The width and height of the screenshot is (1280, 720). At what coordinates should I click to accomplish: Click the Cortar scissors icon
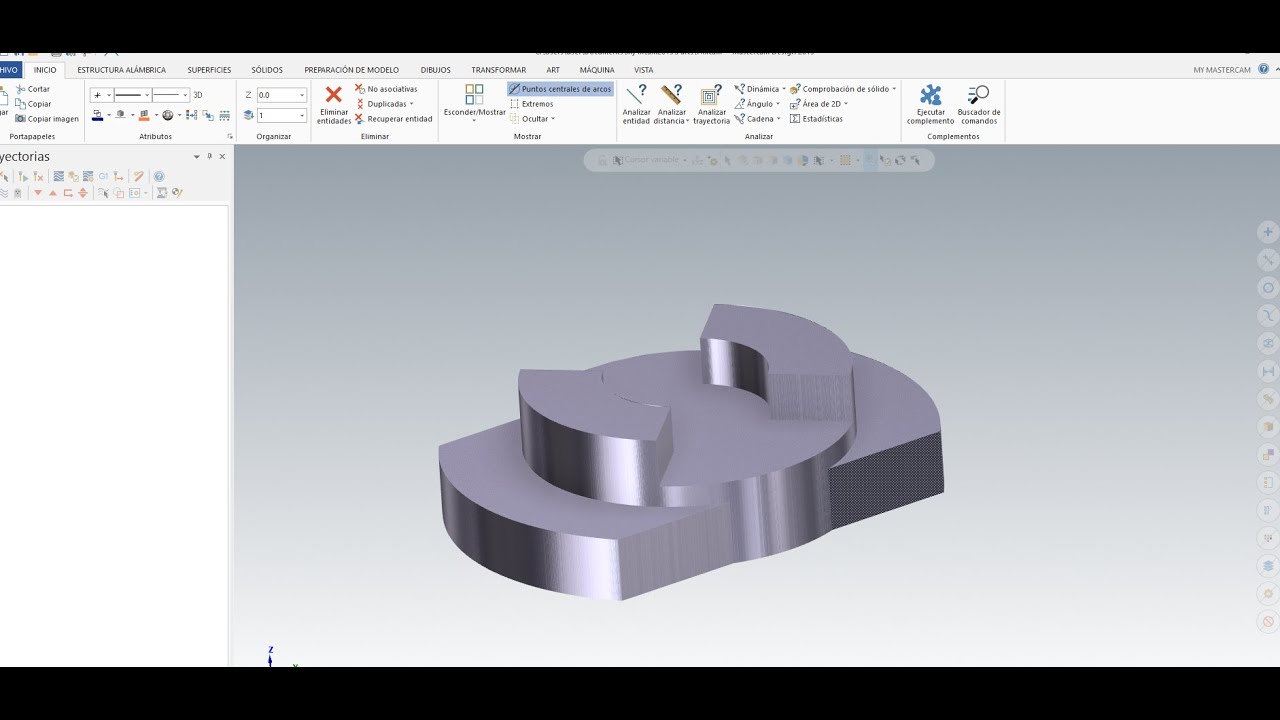point(20,89)
